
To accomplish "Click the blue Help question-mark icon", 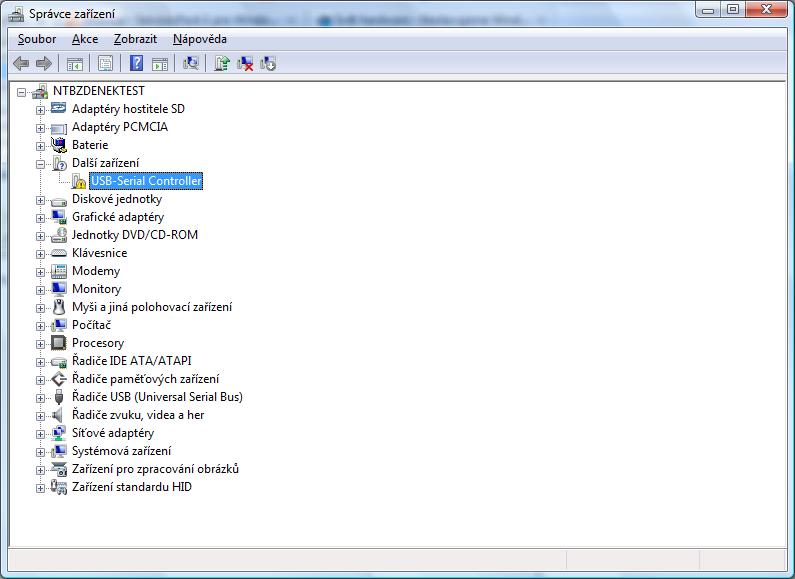I will [x=136, y=63].
